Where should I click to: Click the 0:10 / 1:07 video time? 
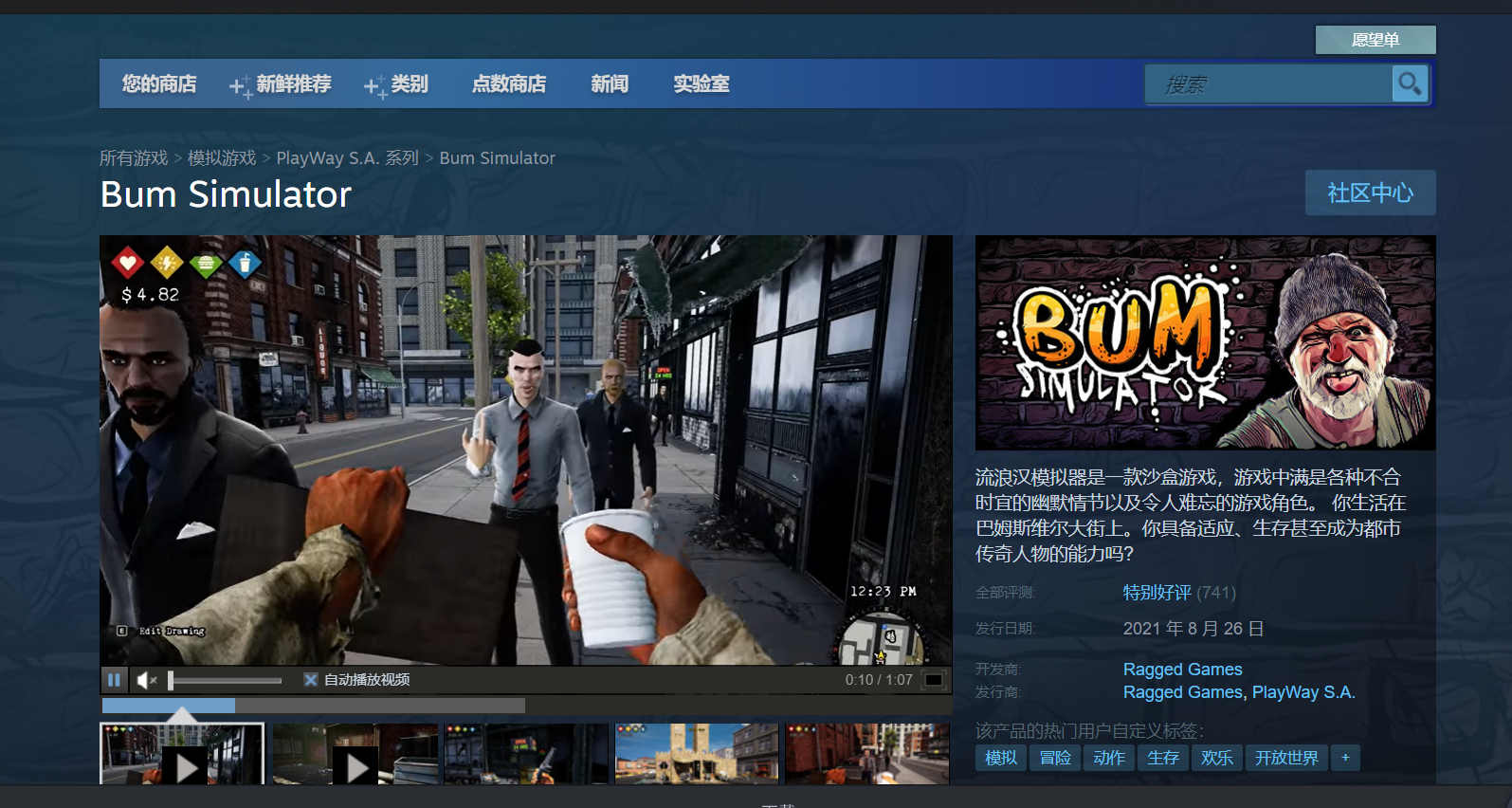pos(879,680)
